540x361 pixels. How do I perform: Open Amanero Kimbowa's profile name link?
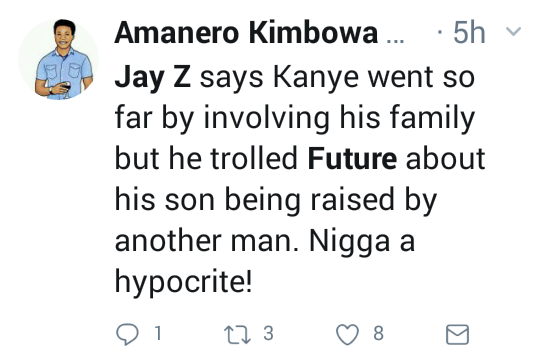tap(246, 33)
